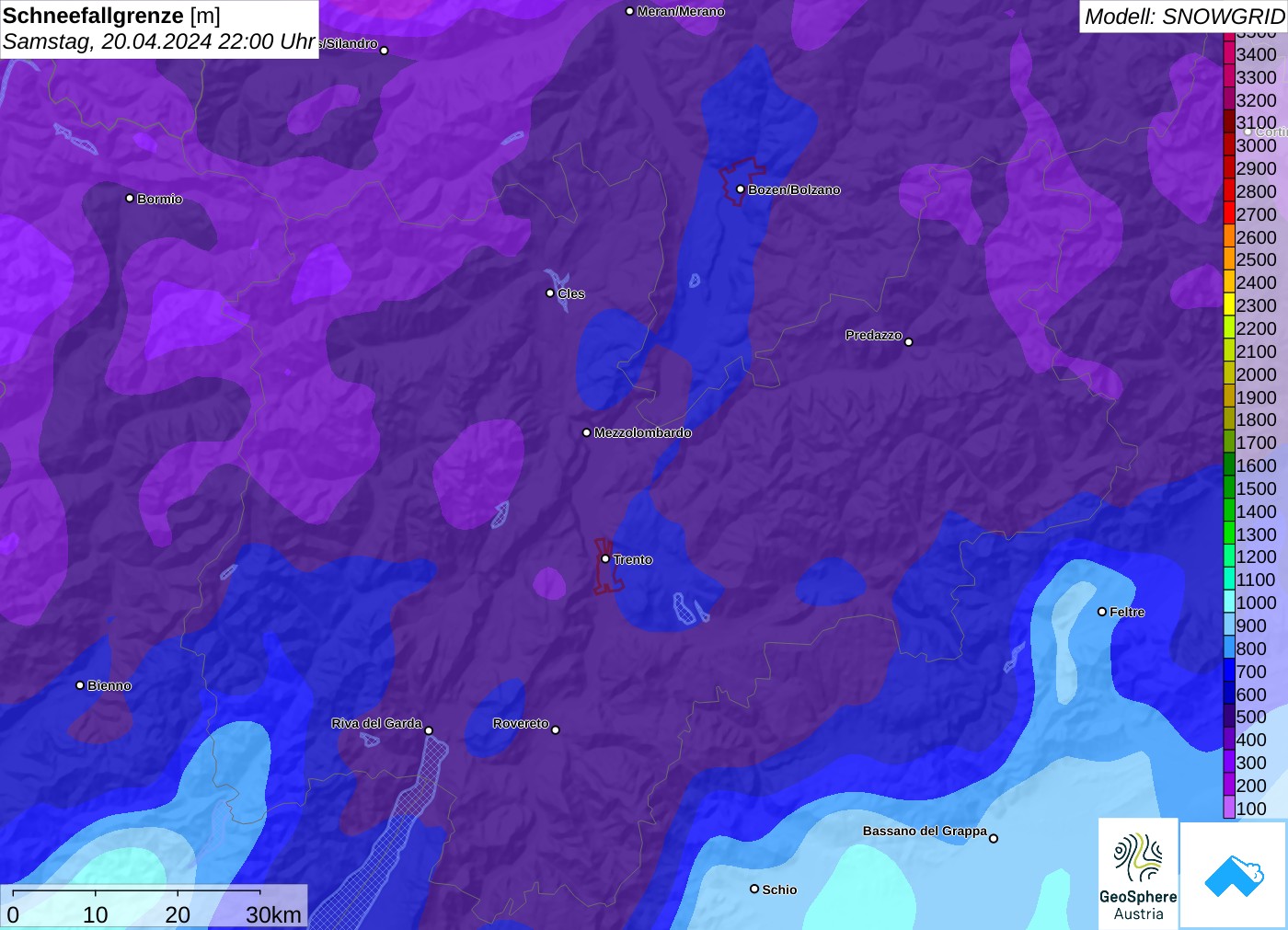This screenshot has height=930, width=1288.
Task: Click the 30km scale bar label
Action: point(273,914)
